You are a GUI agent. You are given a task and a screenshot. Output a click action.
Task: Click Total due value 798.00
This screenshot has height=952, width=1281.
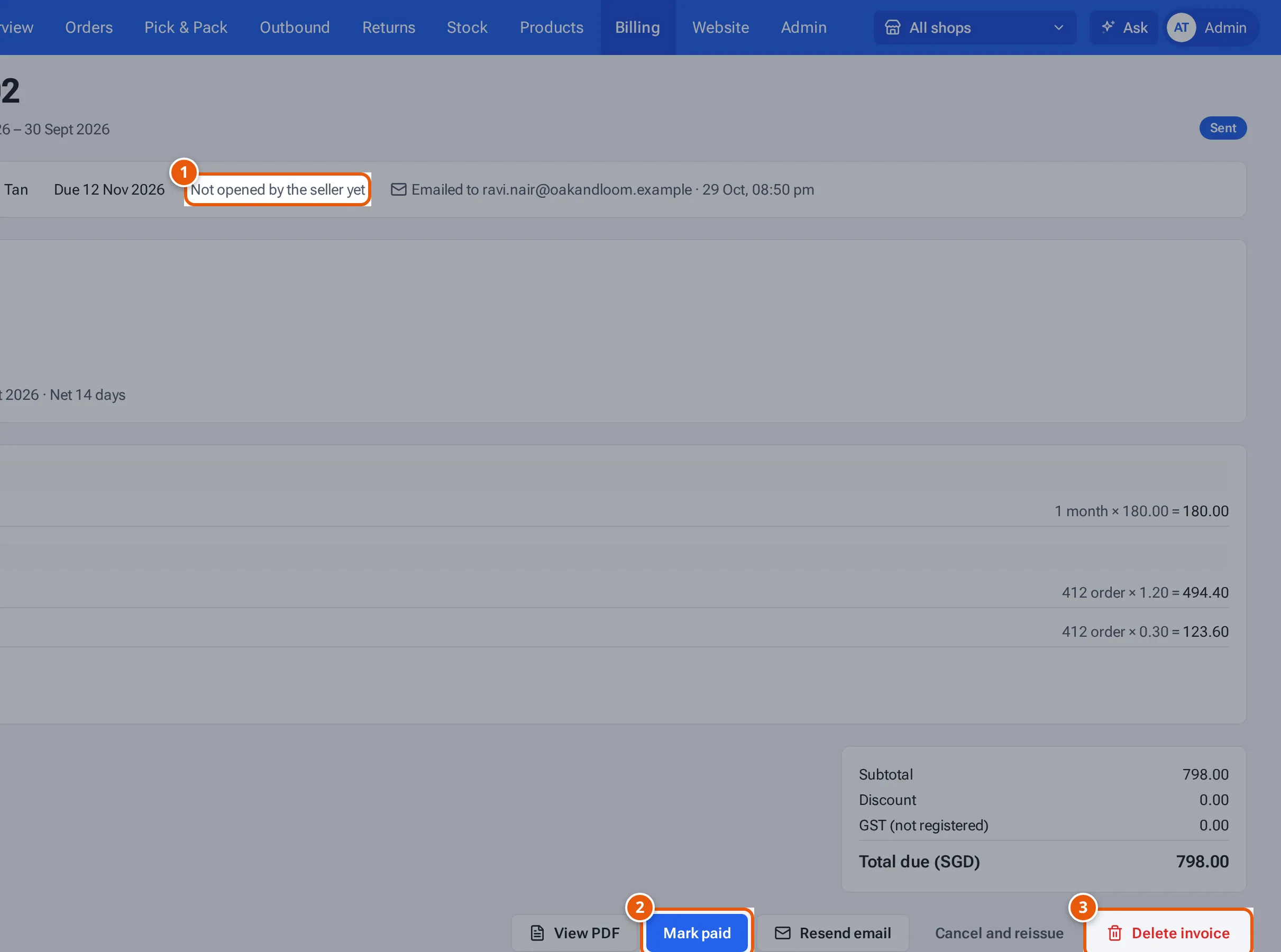pyautogui.click(x=1202, y=861)
